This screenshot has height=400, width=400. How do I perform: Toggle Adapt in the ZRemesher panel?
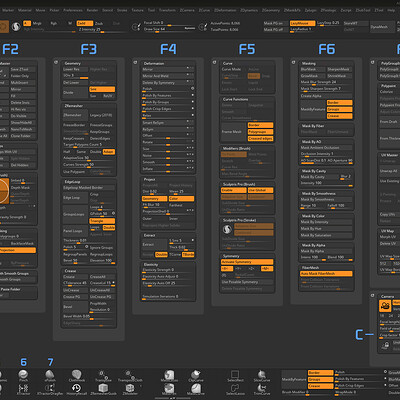[109, 152]
